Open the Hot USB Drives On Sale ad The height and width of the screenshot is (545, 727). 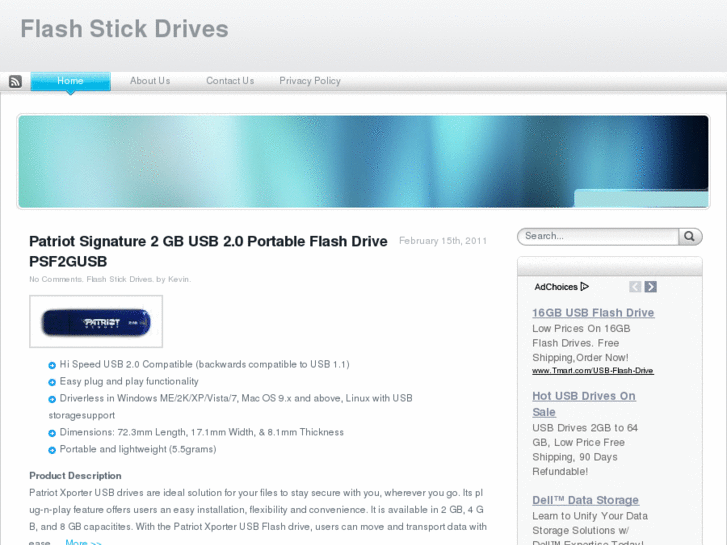[584, 404]
